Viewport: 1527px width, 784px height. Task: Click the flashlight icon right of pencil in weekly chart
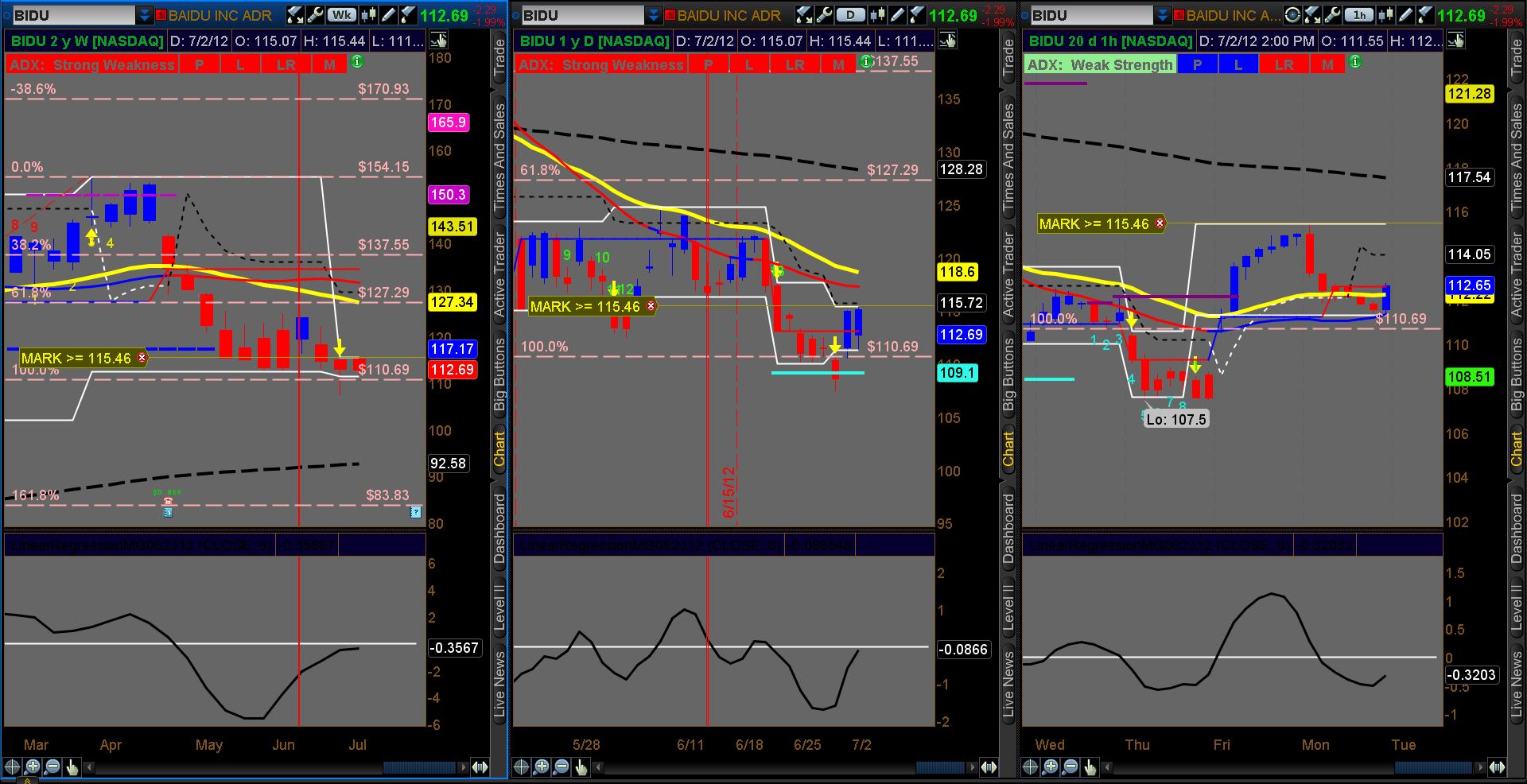click(x=408, y=14)
